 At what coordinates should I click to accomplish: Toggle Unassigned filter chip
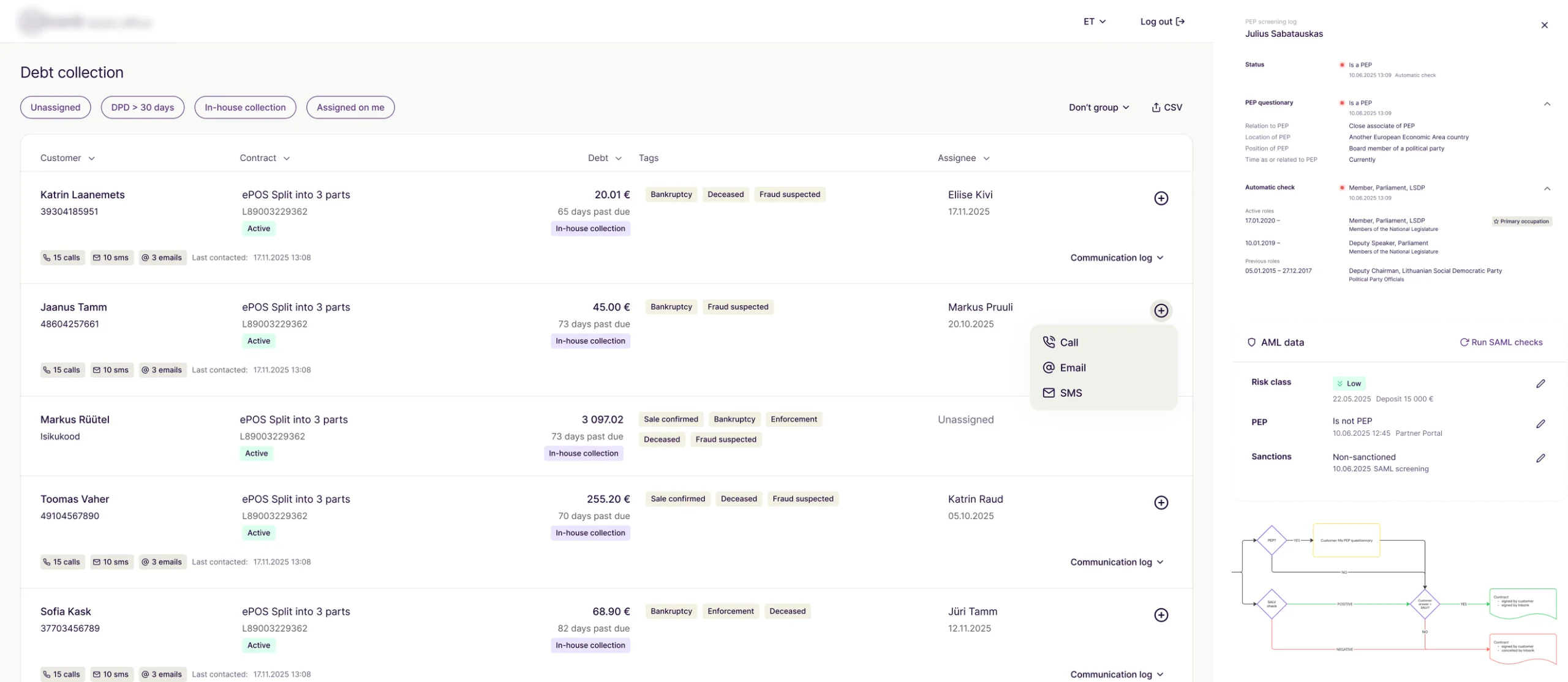point(56,107)
